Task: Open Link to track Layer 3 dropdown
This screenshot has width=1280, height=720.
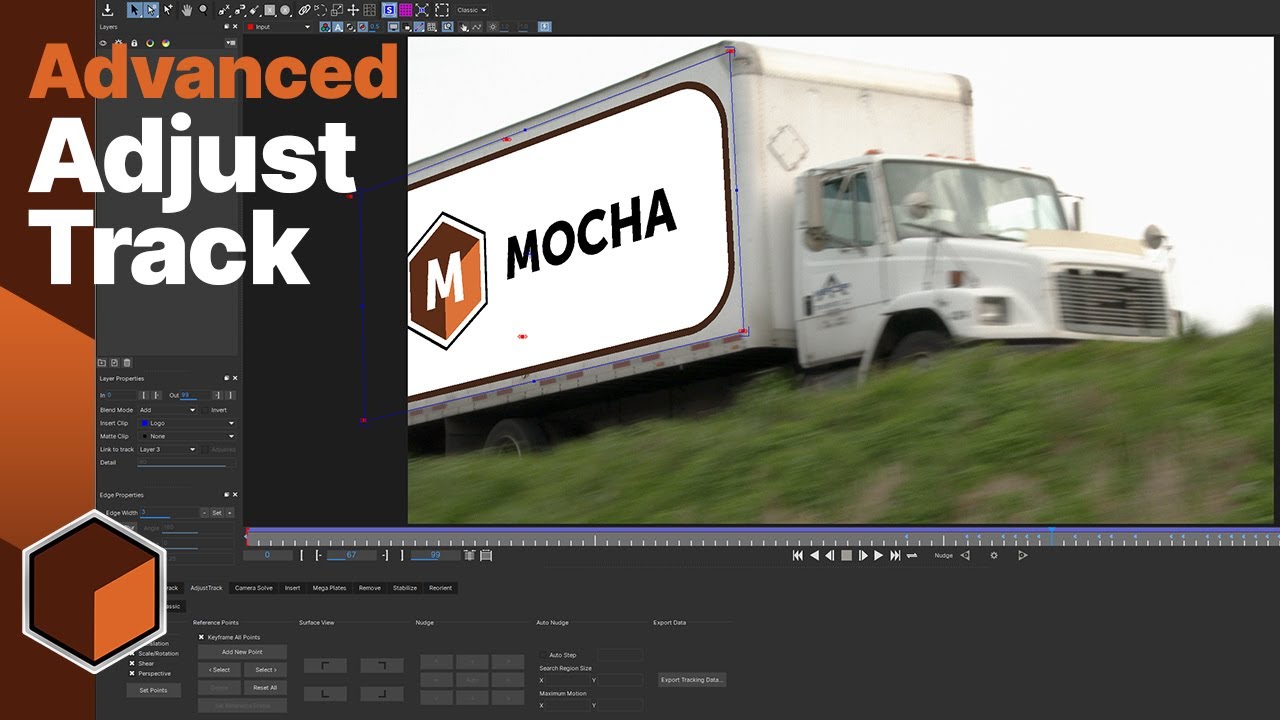Action: (168, 449)
